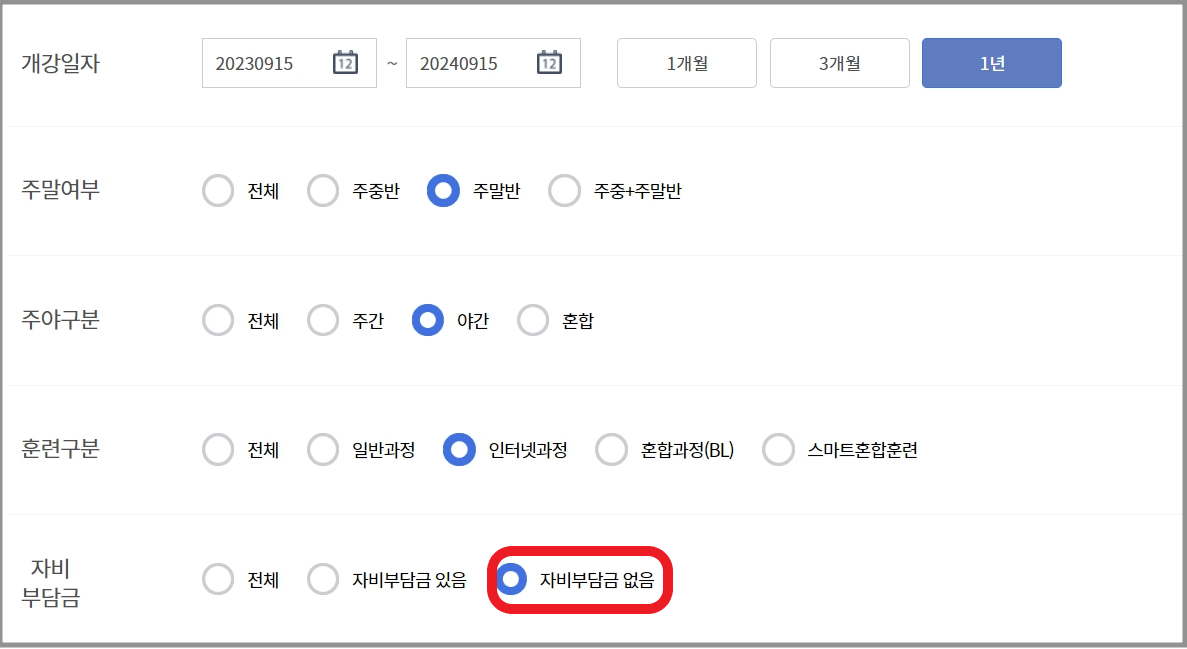Choose the 주간 option
Screen dimensions: 1187x649
click(x=323, y=320)
